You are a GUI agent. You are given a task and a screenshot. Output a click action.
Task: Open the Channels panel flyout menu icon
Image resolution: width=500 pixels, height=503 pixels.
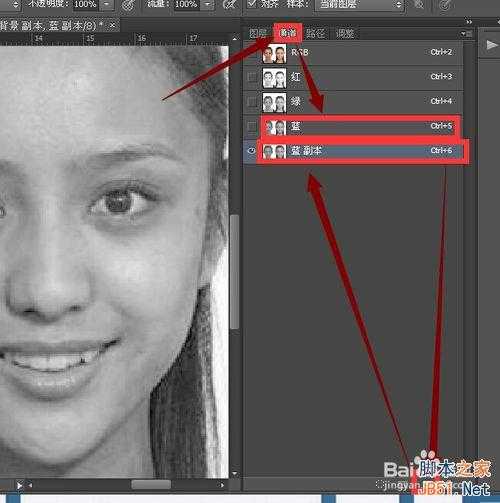pyautogui.click(x=466, y=34)
